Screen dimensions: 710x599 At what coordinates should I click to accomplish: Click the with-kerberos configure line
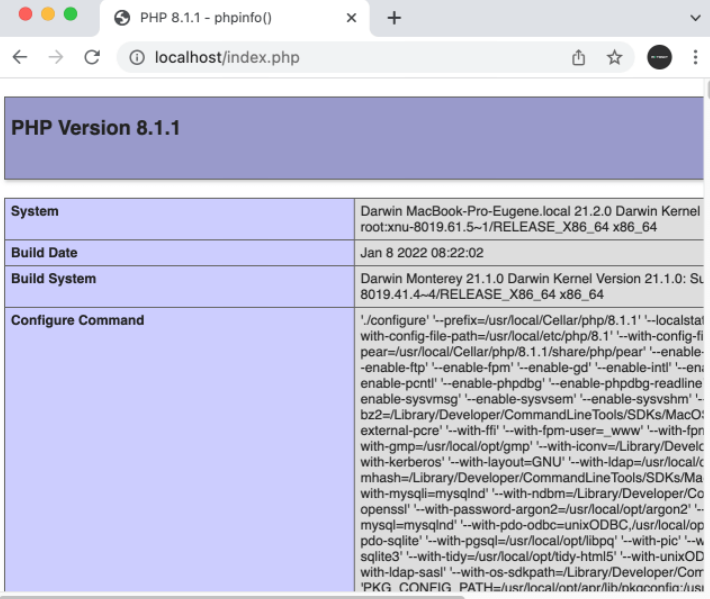tap(532, 462)
